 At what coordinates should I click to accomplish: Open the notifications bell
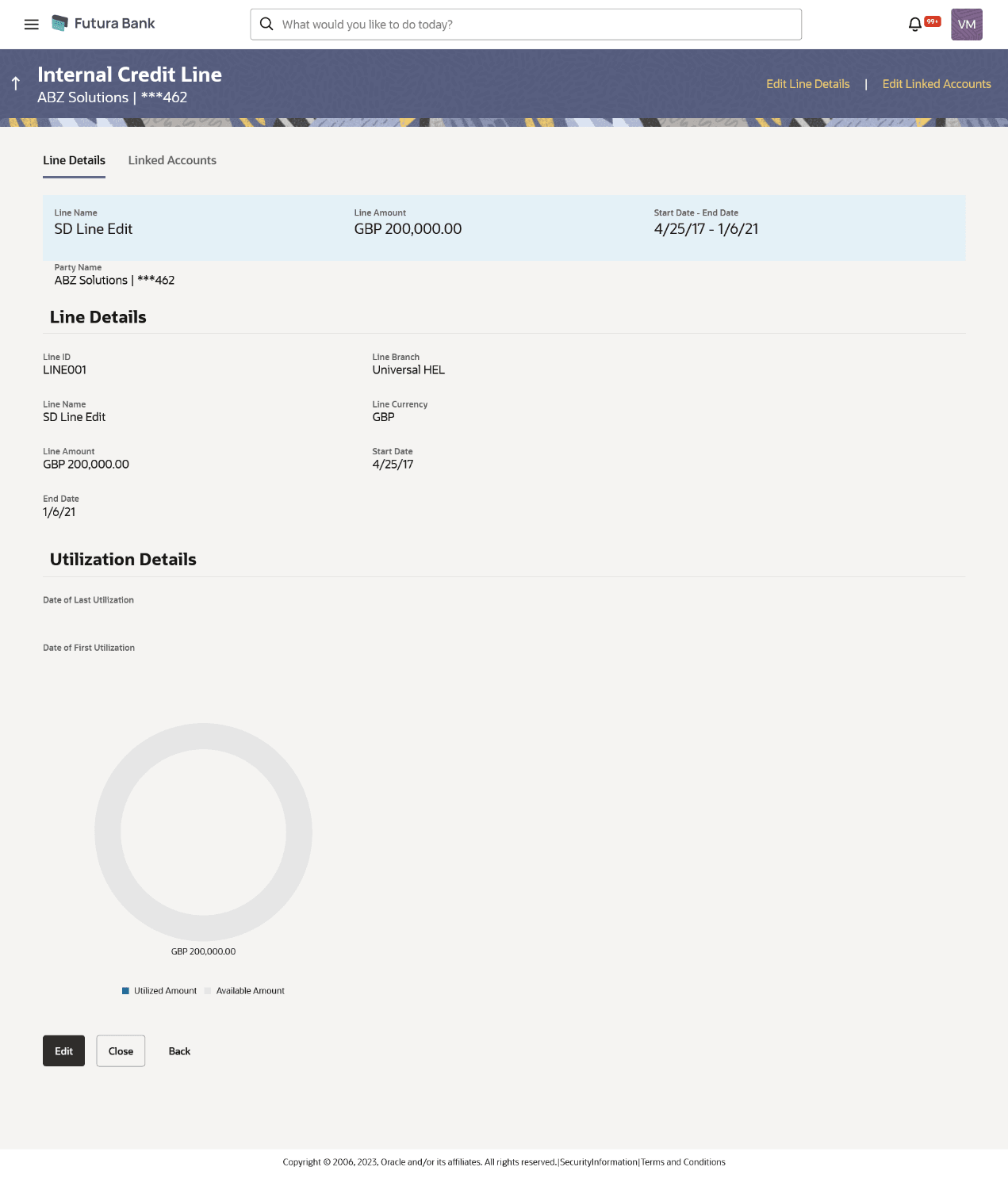[914, 25]
